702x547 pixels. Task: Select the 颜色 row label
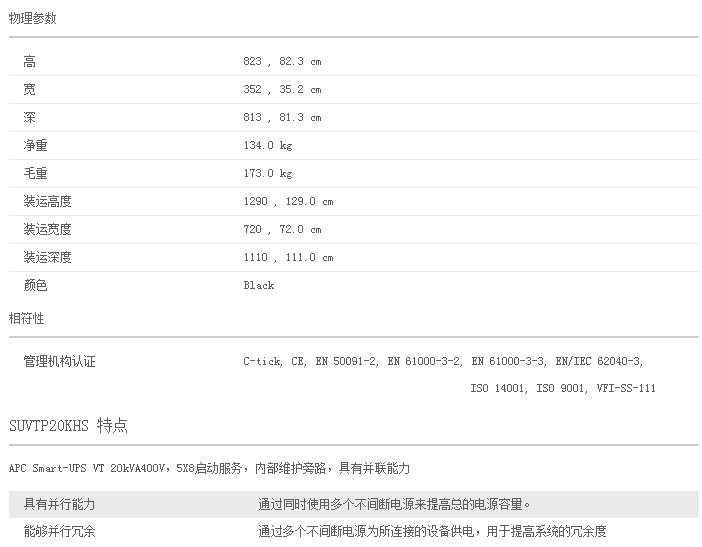click(35, 285)
